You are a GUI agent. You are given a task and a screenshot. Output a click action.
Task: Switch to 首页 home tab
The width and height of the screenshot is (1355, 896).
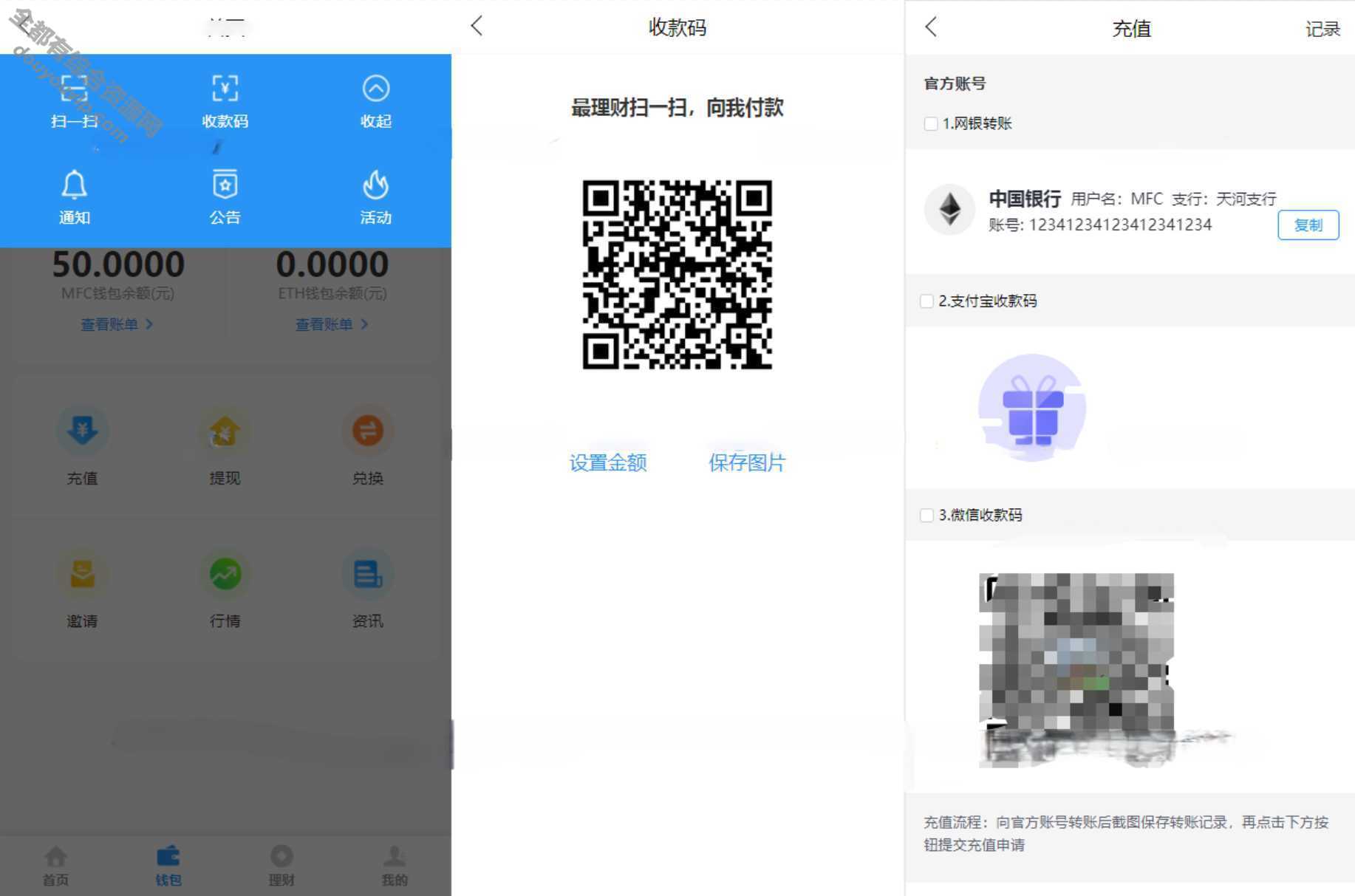[55, 866]
